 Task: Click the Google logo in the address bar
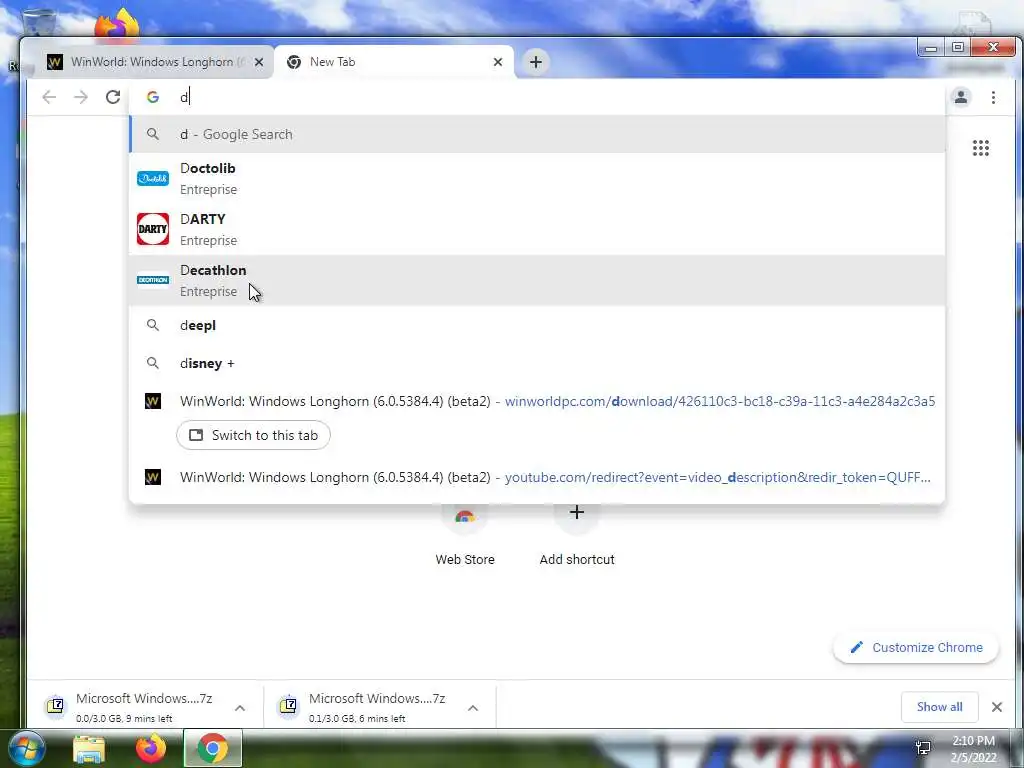tap(153, 97)
